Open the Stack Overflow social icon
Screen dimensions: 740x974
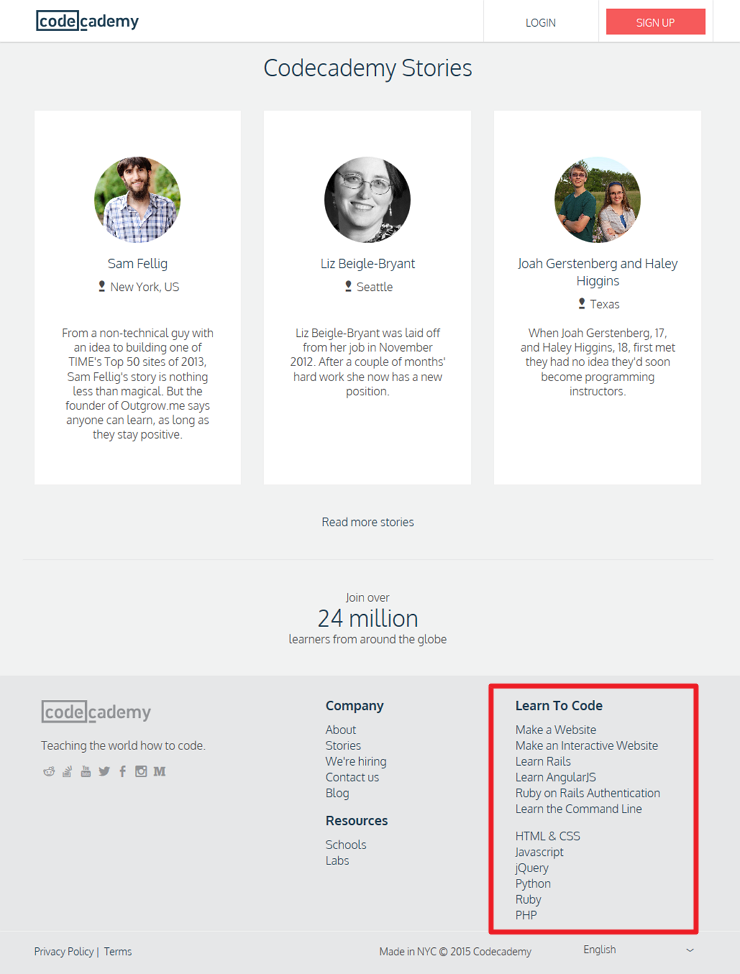tap(67, 771)
